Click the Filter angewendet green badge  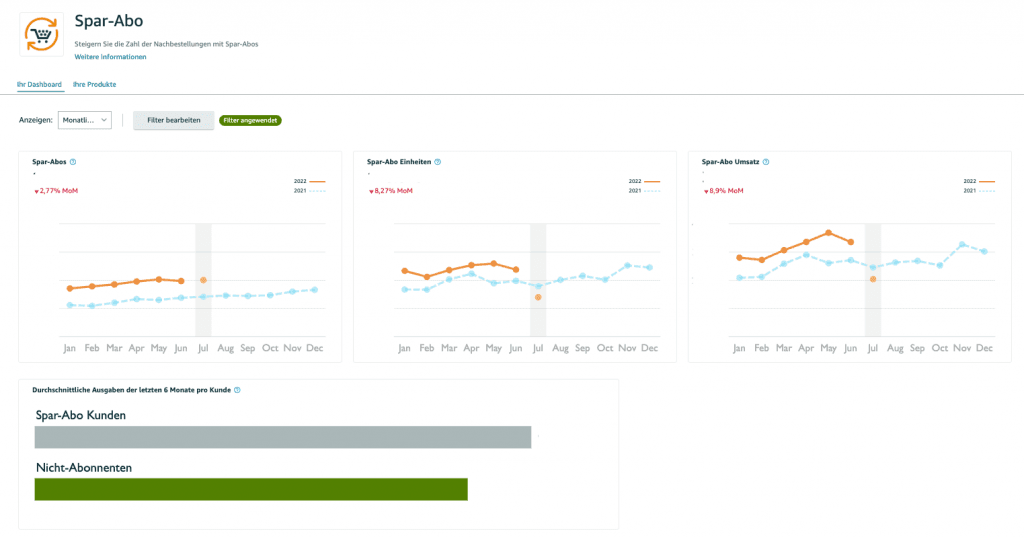(x=251, y=120)
